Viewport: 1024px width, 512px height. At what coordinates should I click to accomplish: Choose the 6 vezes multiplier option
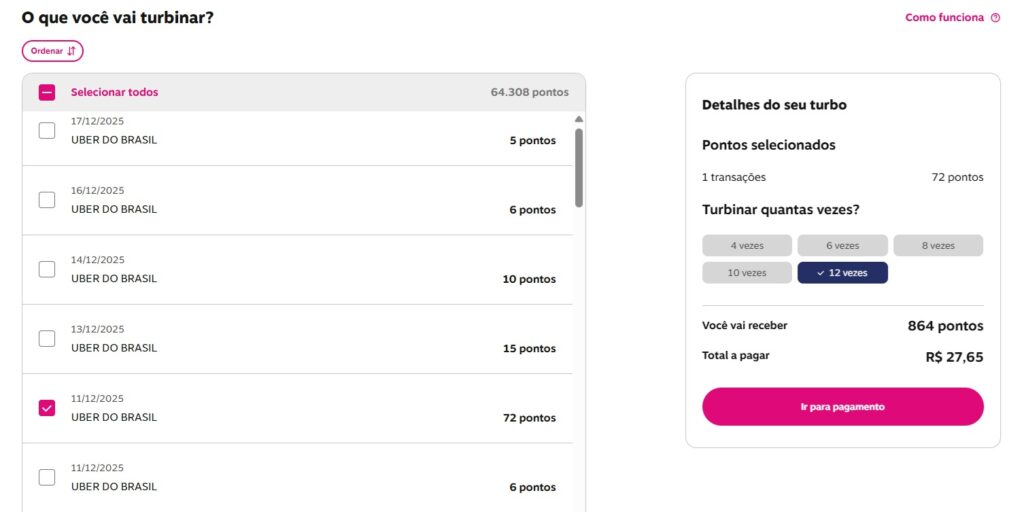(x=842, y=245)
